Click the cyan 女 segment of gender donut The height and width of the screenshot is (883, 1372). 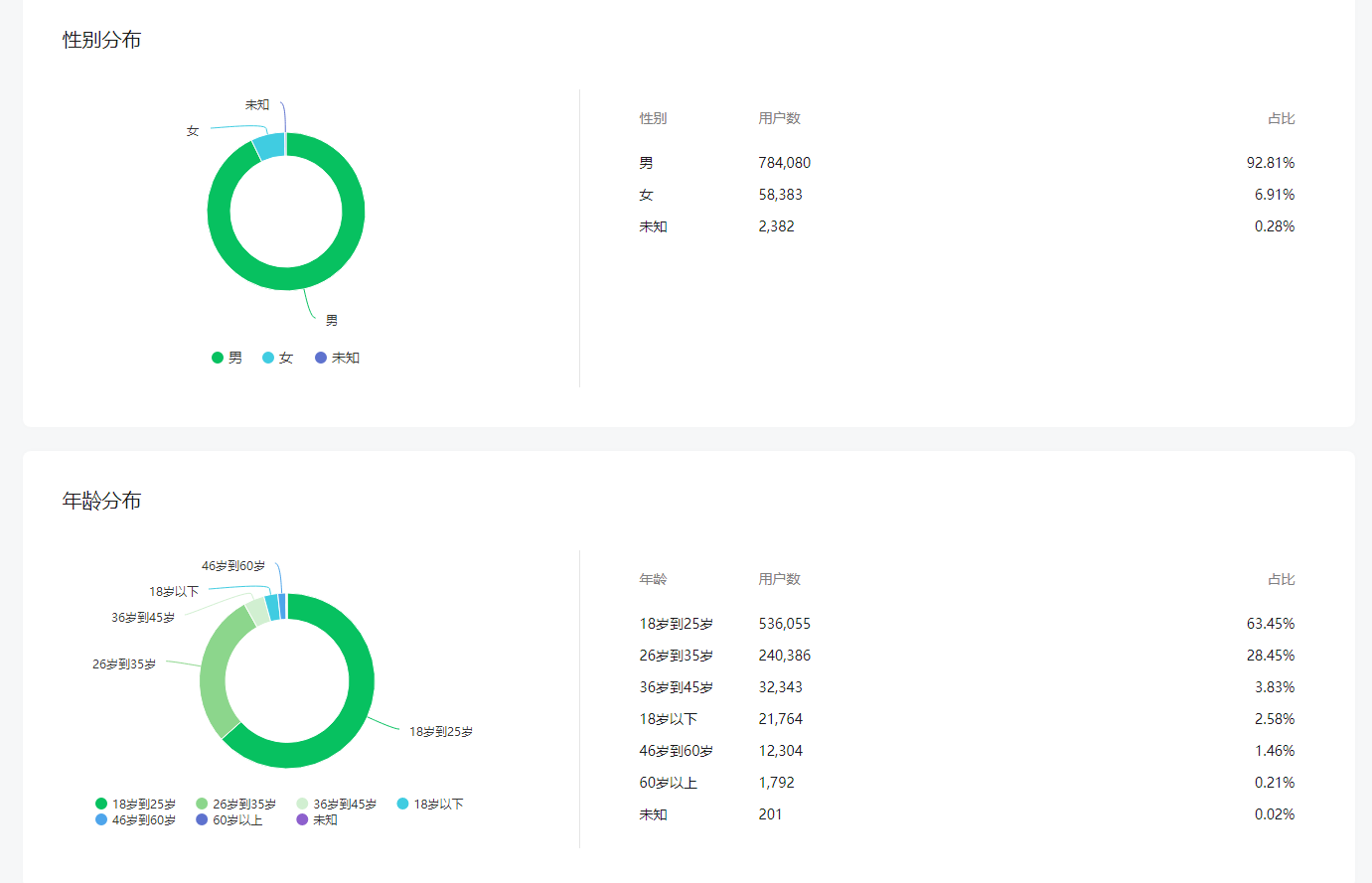[x=268, y=146]
